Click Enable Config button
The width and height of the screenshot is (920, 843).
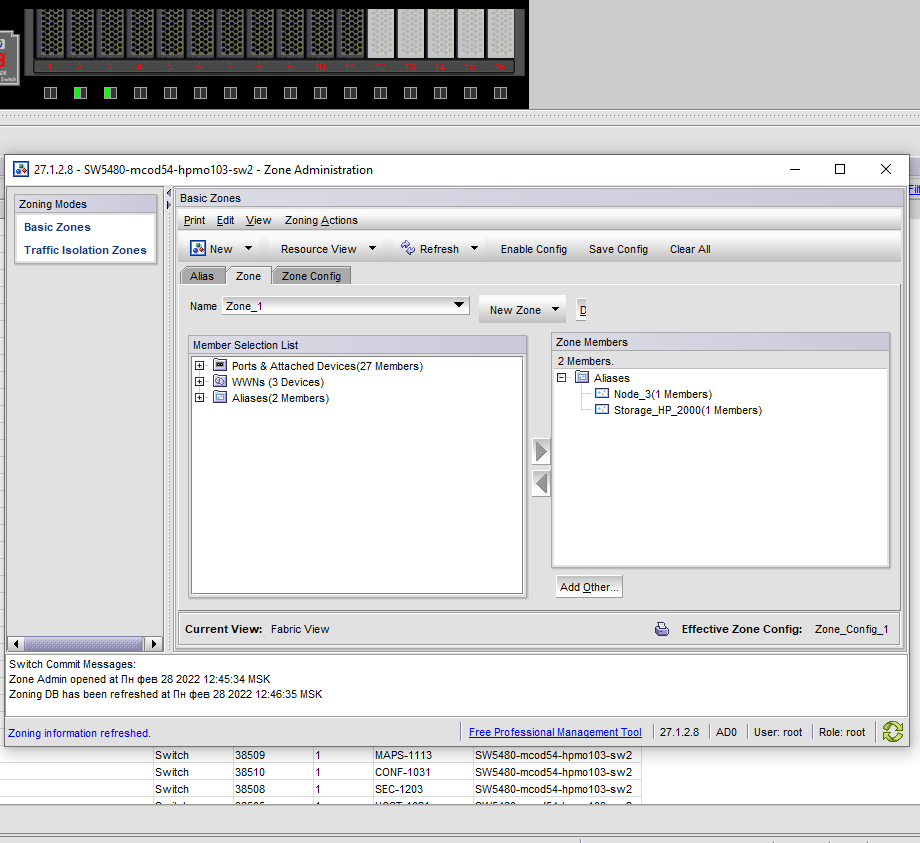[533, 249]
